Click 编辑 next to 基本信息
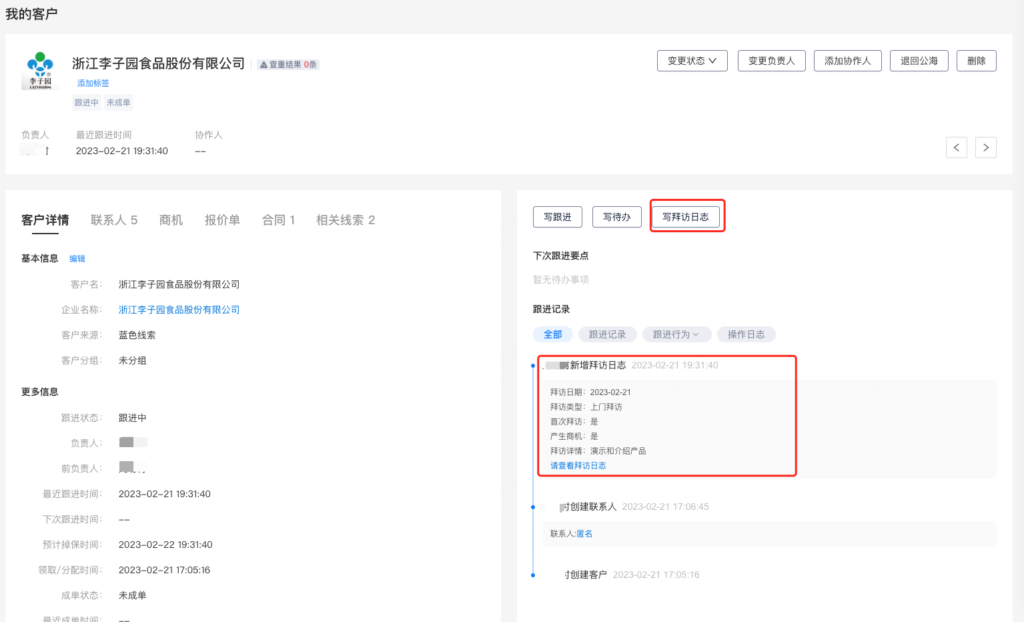The height and width of the screenshot is (622, 1024). point(77,258)
